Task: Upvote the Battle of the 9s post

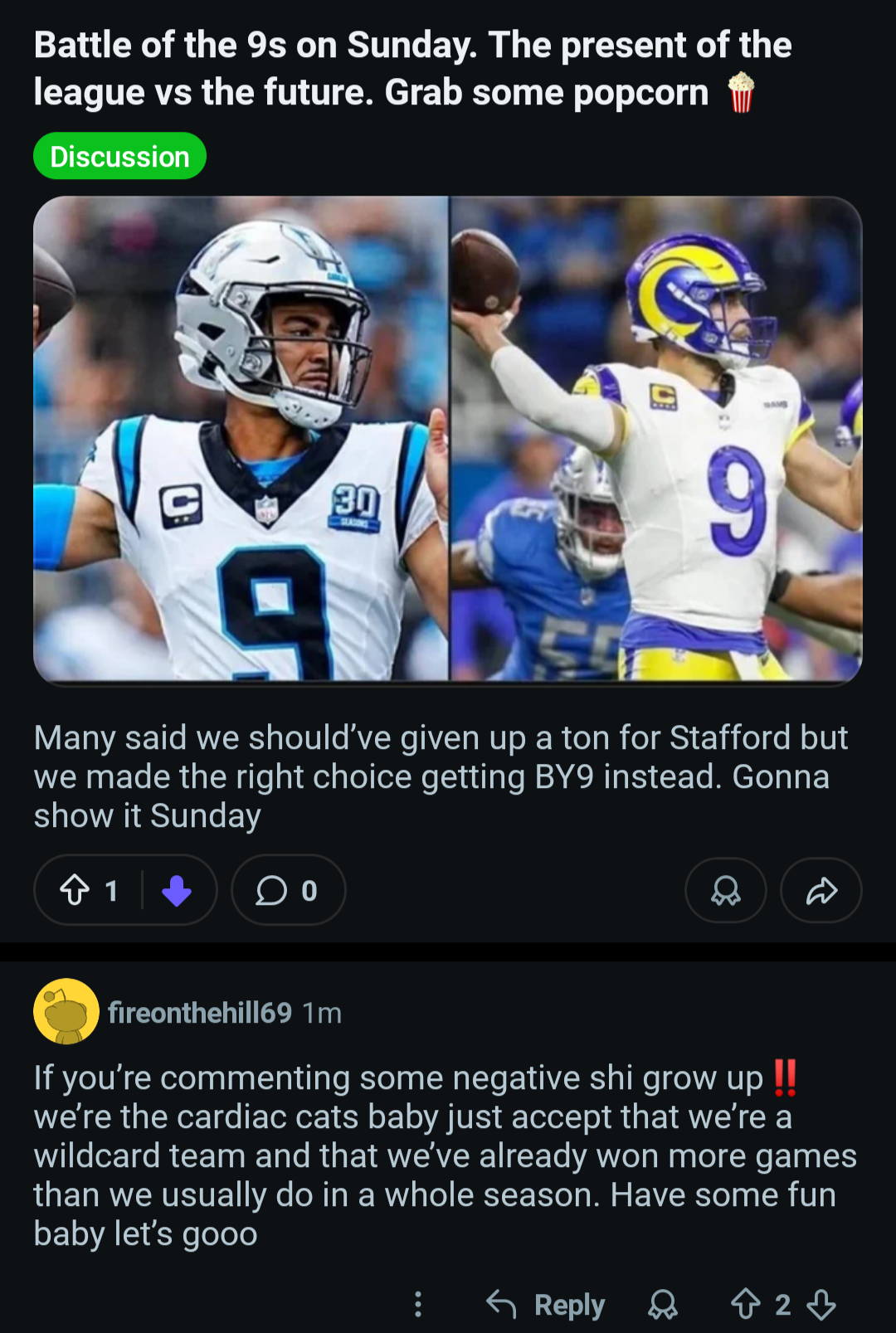Action: click(75, 890)
